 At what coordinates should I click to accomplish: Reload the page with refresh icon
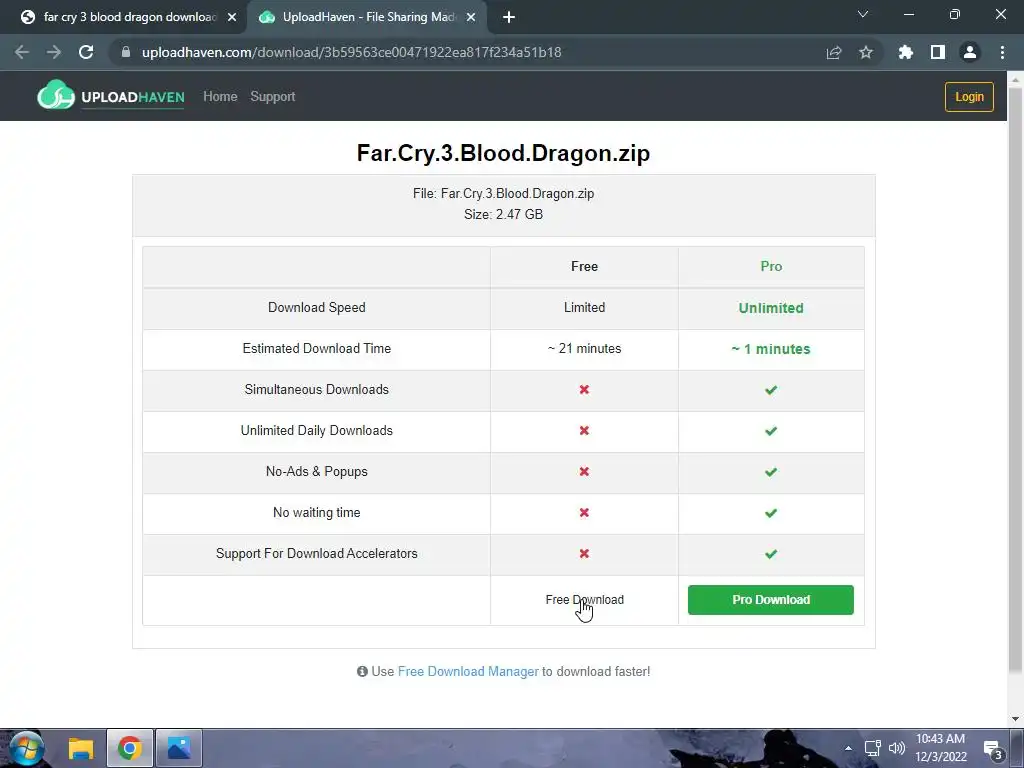86,52
